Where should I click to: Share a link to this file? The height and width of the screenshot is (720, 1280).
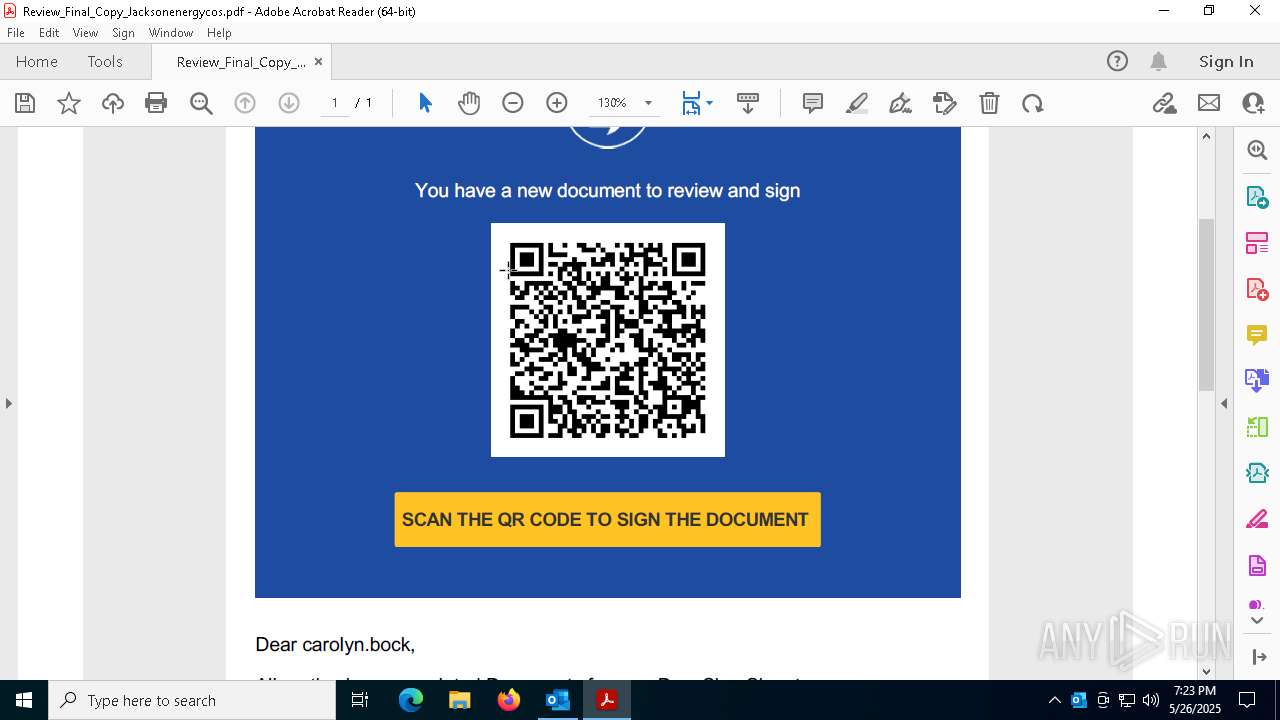(1164, 103)
